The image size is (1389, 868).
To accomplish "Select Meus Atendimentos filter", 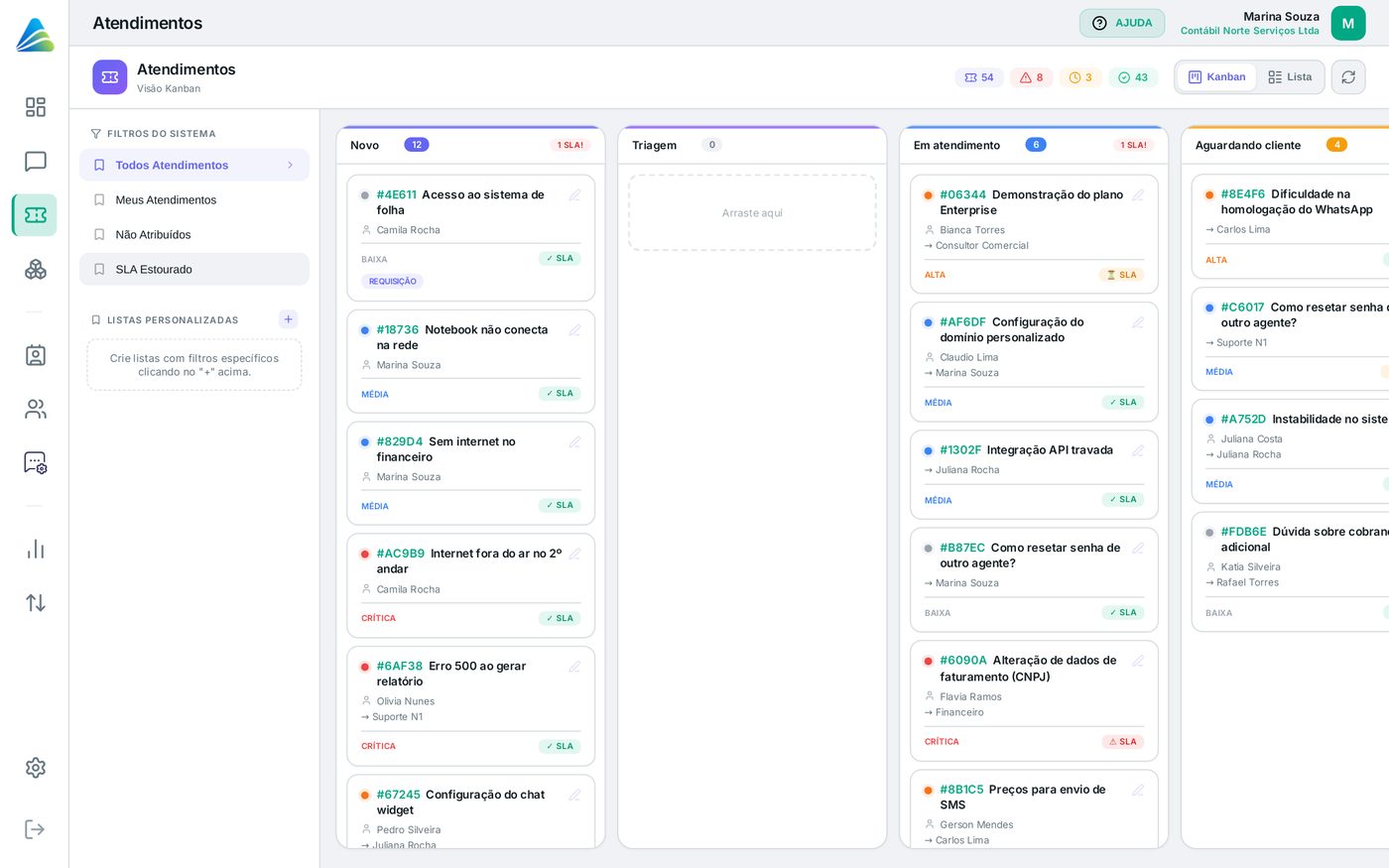I will click(x=194, y=200).
